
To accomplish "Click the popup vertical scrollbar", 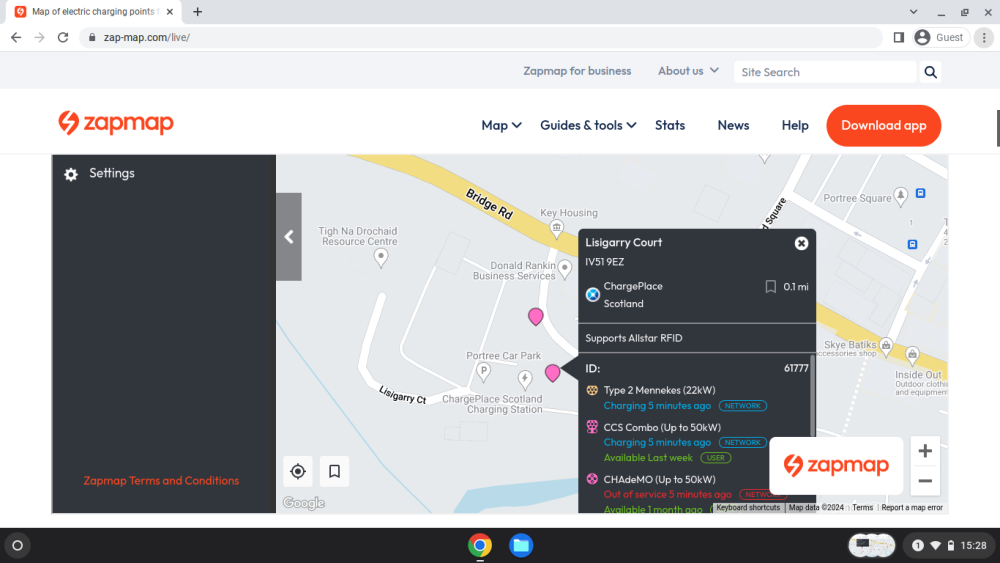I will (812, 397).
